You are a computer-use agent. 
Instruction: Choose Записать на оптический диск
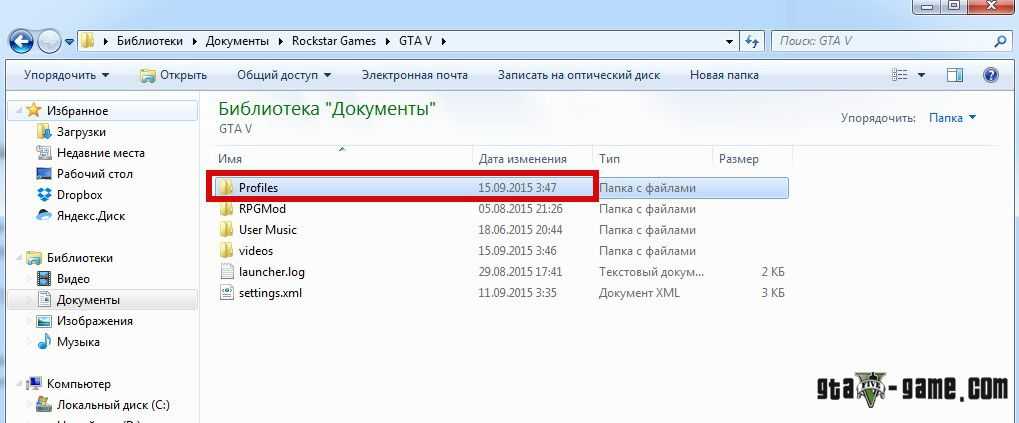[579, 75]
